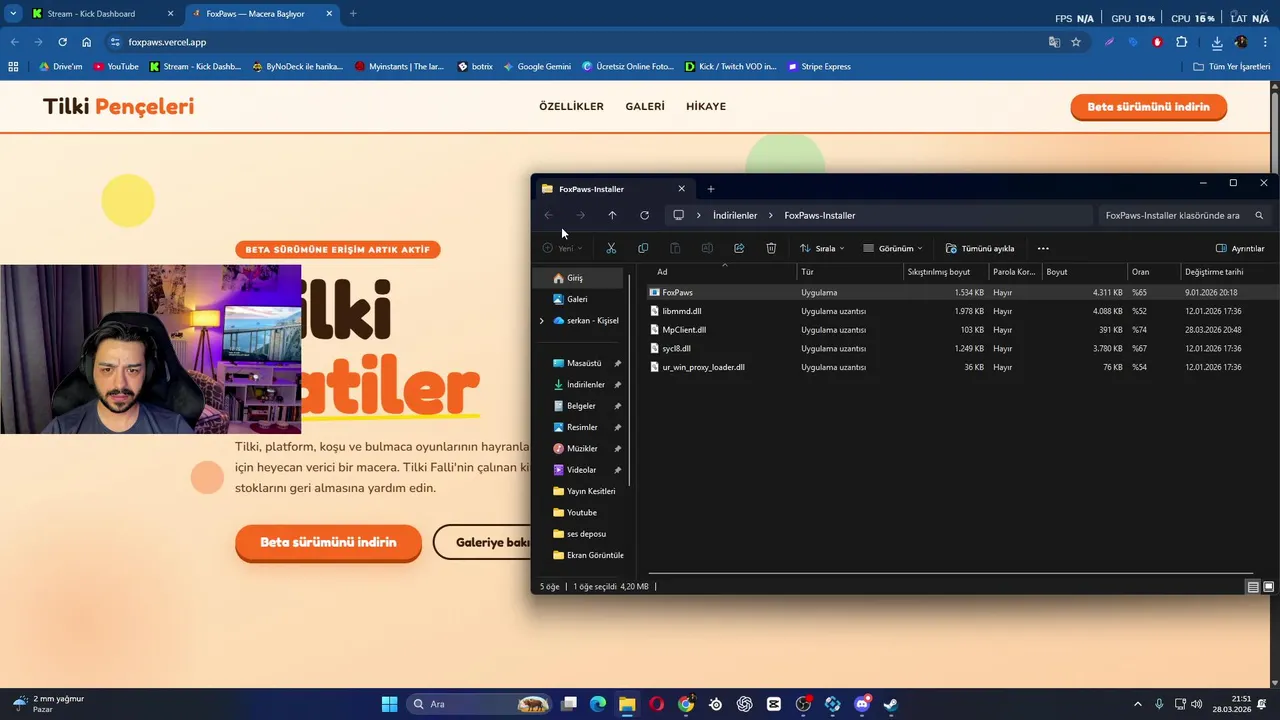Show hidden system tray icons chevron

pos(1137,704)
